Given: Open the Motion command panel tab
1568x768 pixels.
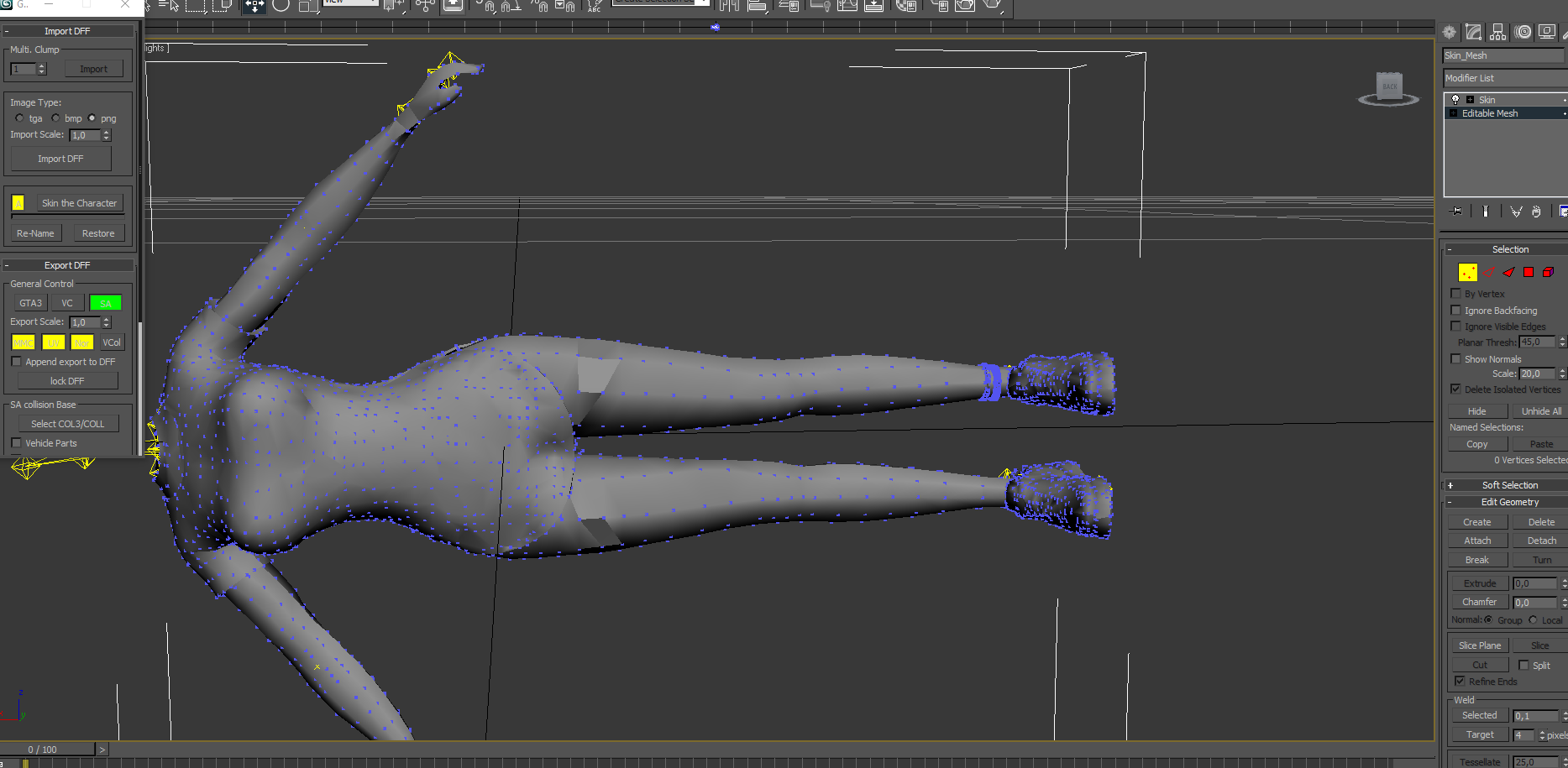Looking at the screenshot, I should [1523, 32].
